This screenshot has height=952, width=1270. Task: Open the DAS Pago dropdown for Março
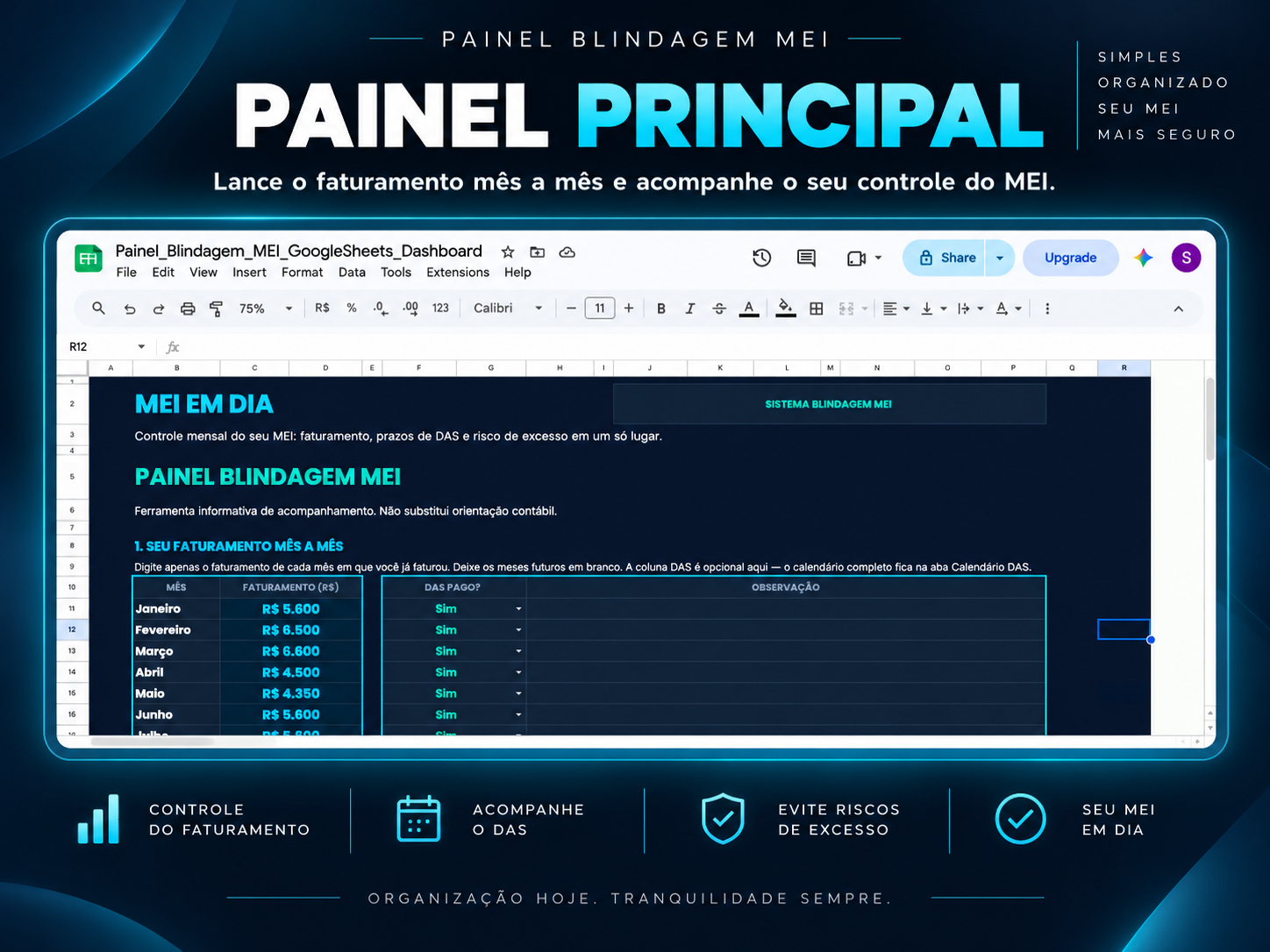coord(518,651)
